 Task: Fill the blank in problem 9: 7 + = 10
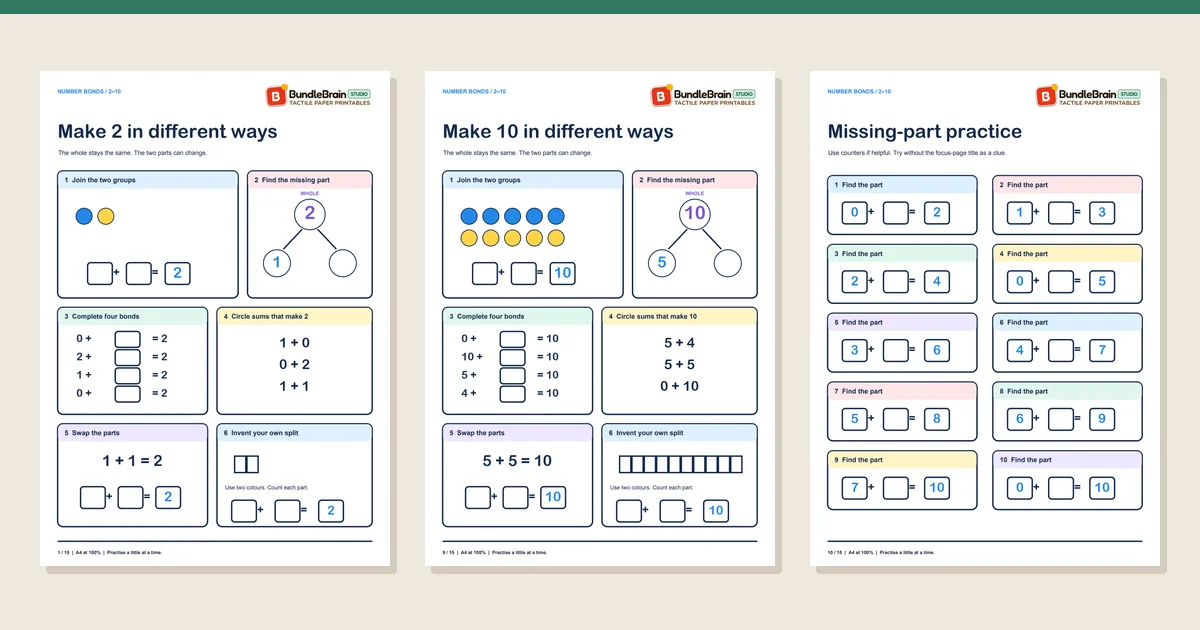point(895,488)
